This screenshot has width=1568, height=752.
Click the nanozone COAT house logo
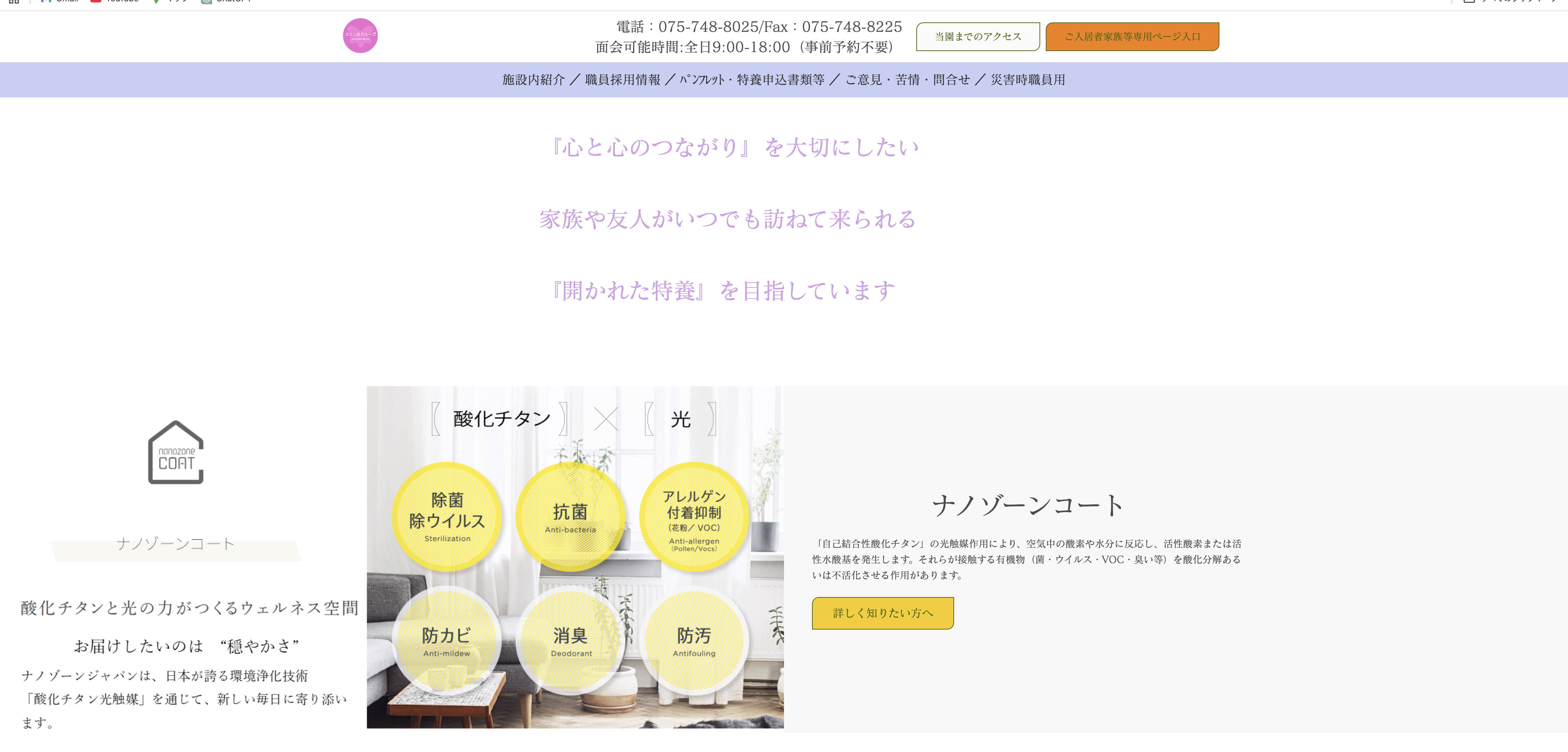coord(175,453)
